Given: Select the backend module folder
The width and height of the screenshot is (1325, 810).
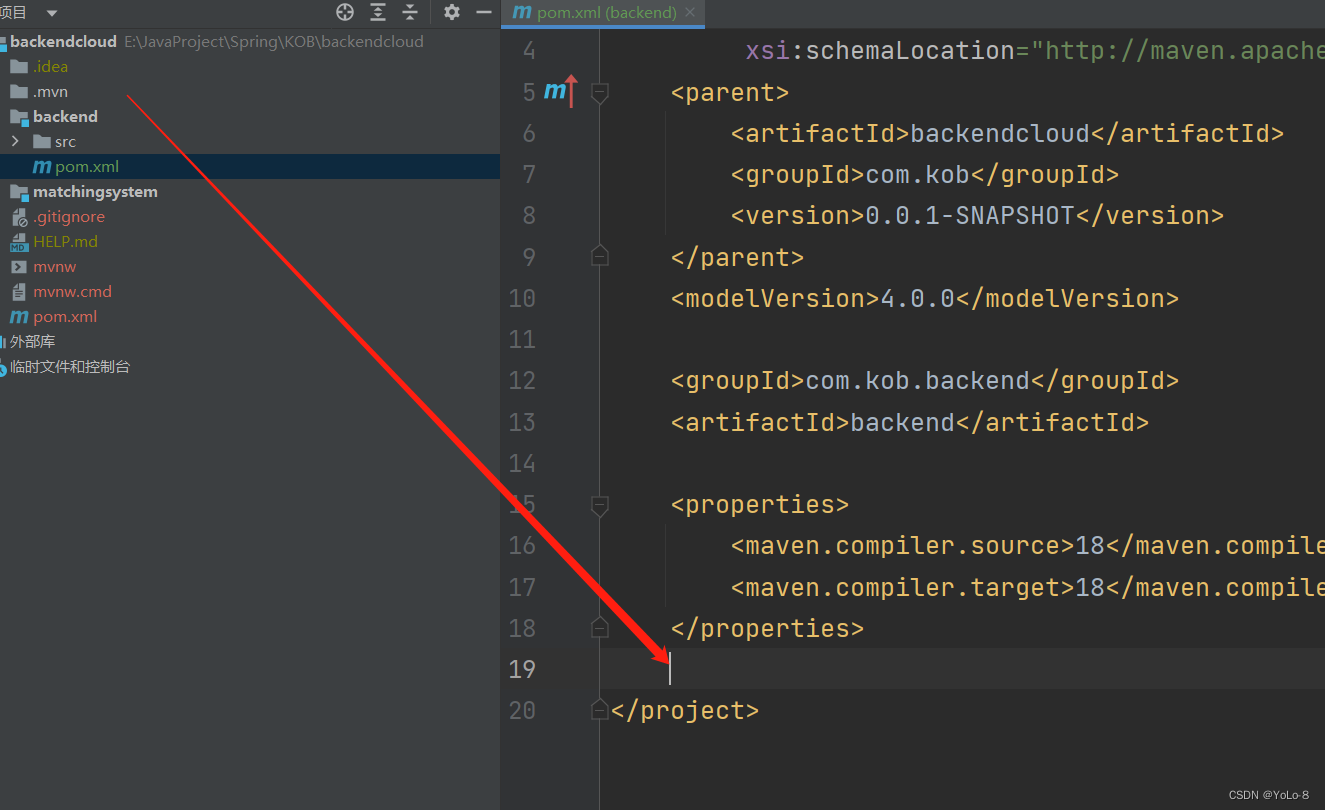Looking at the screenshot, I should pyautogui.click(x=65, y=117).
